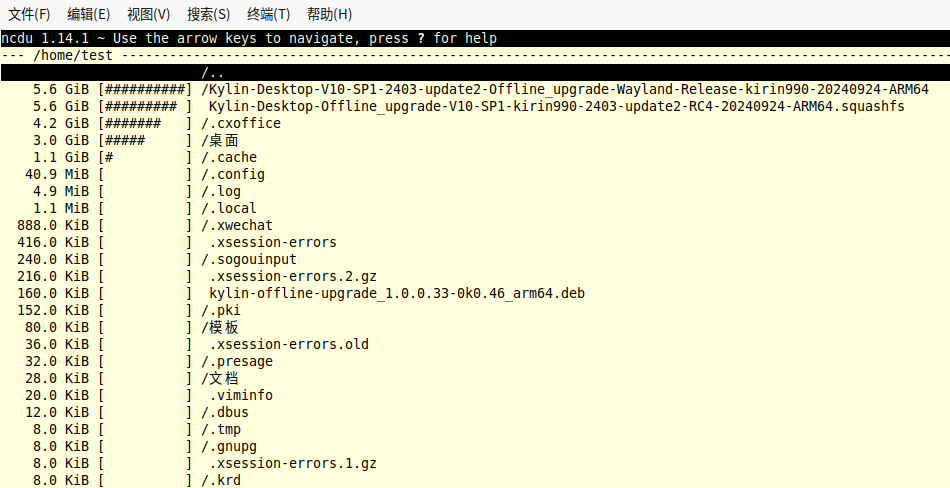Select the .viminfo file entry

pyautogui.click(x=240, y=395)
